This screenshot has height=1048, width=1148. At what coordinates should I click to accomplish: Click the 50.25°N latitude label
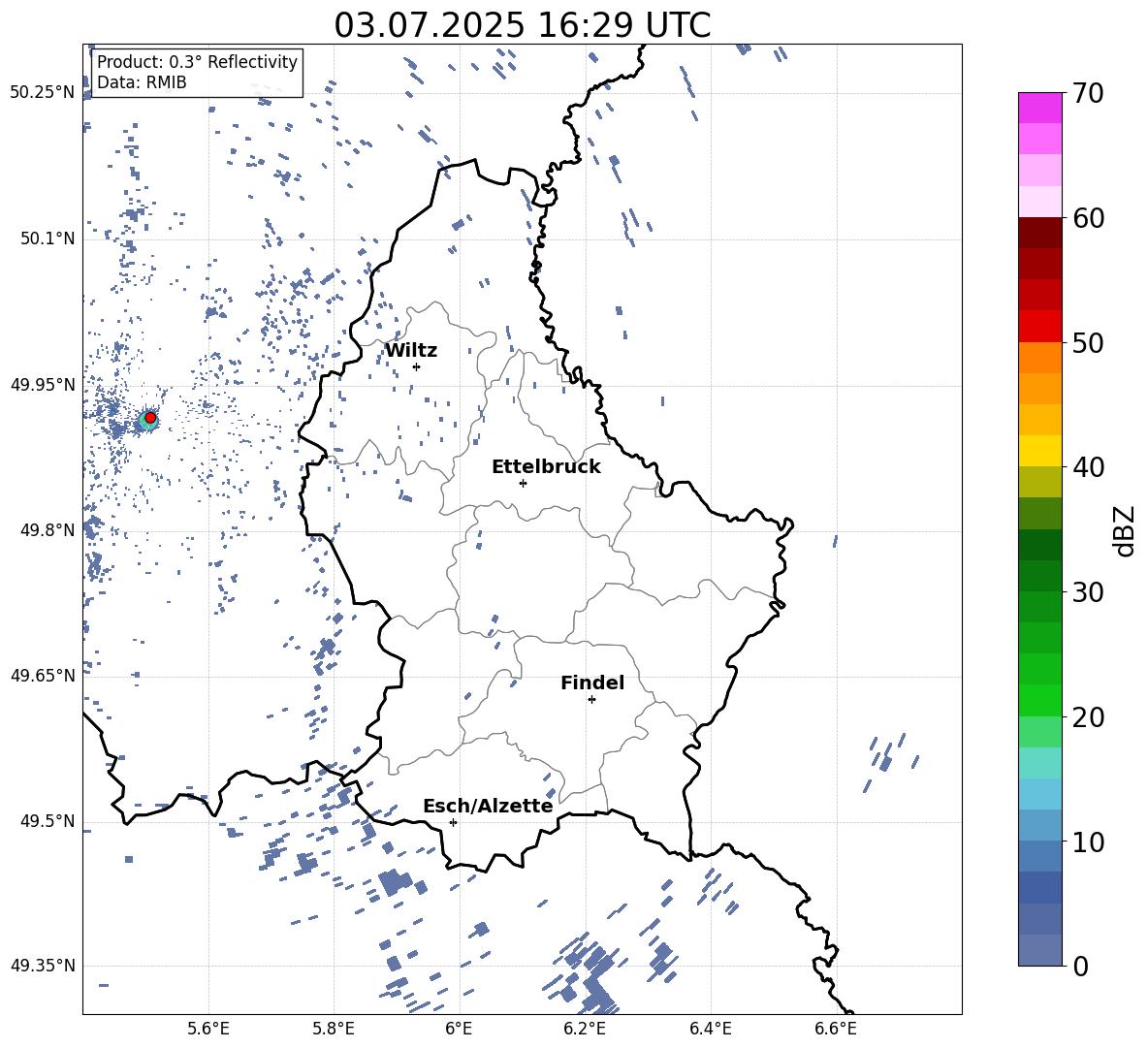(x=43, y=93)
